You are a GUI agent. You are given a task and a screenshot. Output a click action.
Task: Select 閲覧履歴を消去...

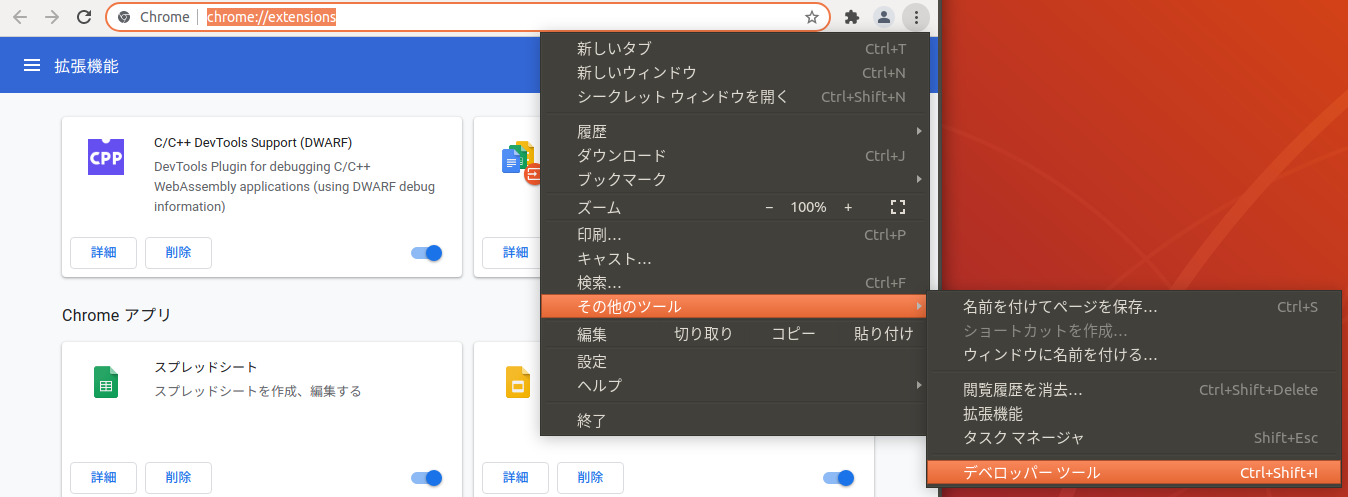coord(1134,390)
